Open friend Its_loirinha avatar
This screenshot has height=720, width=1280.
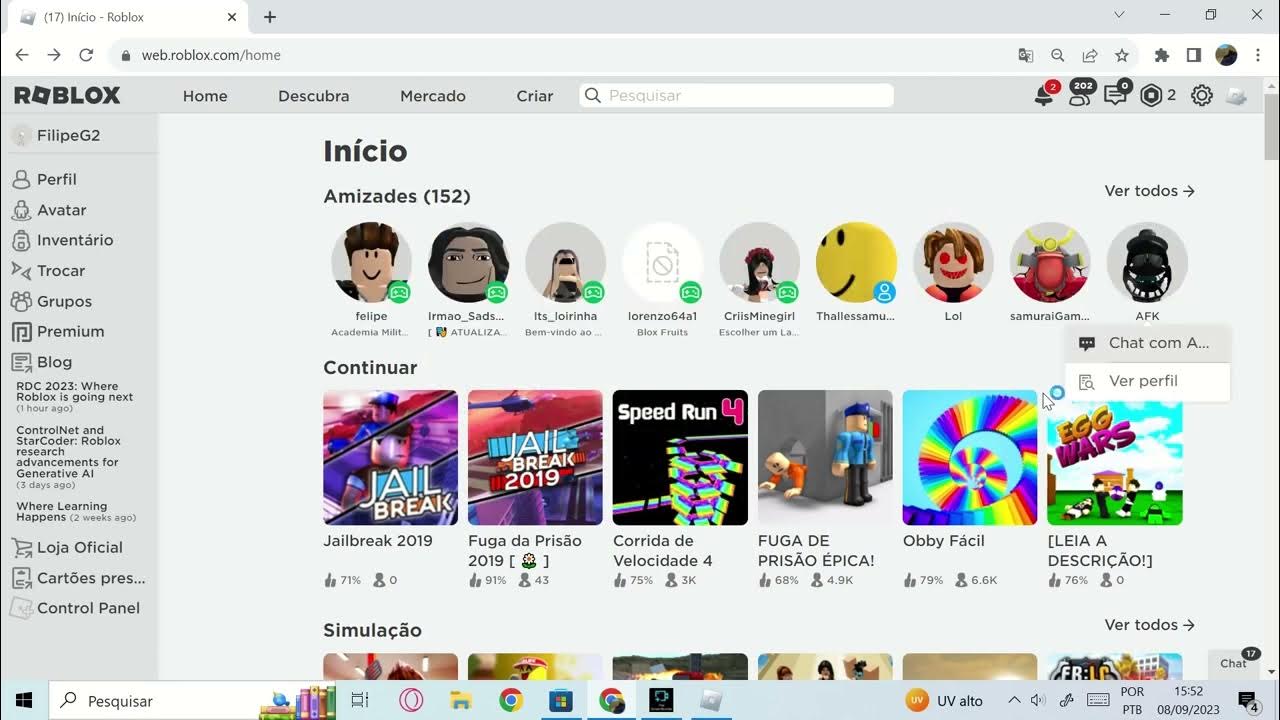(565, 262)
